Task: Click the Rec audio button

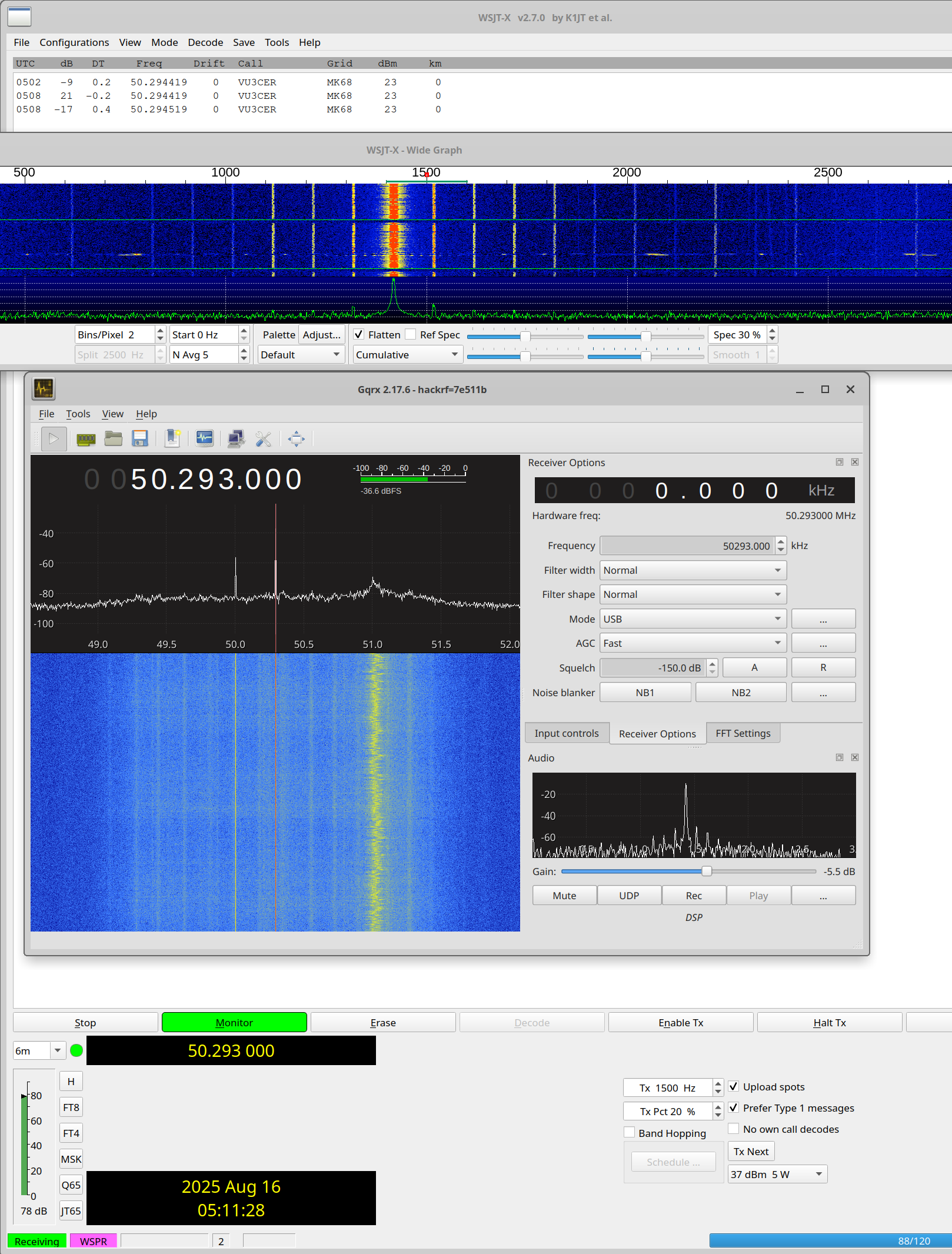Action: click(x=694, y=896)
